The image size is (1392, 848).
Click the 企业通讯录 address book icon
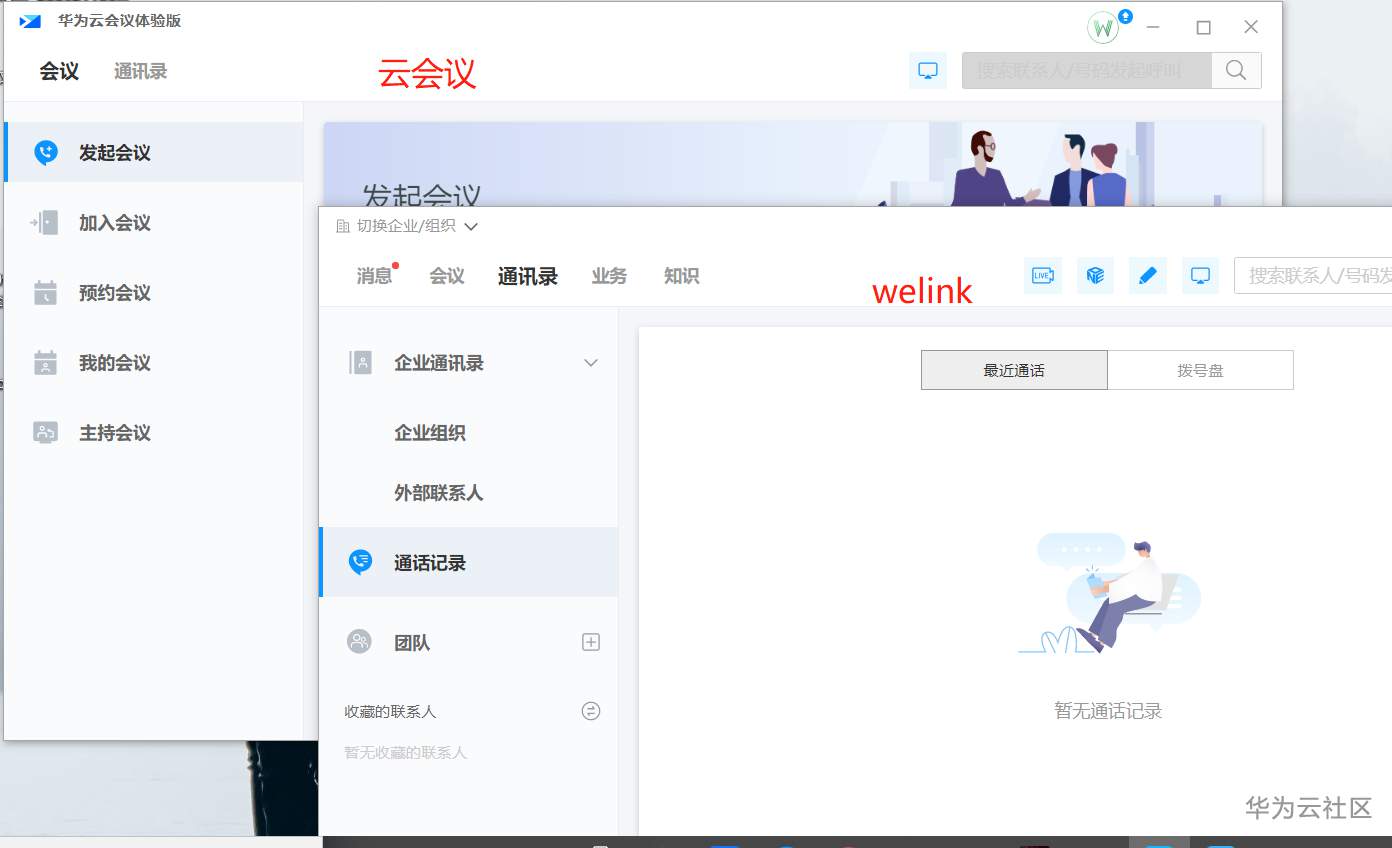point(360,362)
